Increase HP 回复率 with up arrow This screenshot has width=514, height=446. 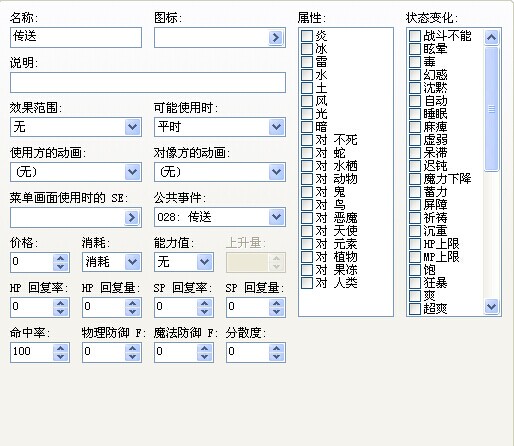click(60, 303)
